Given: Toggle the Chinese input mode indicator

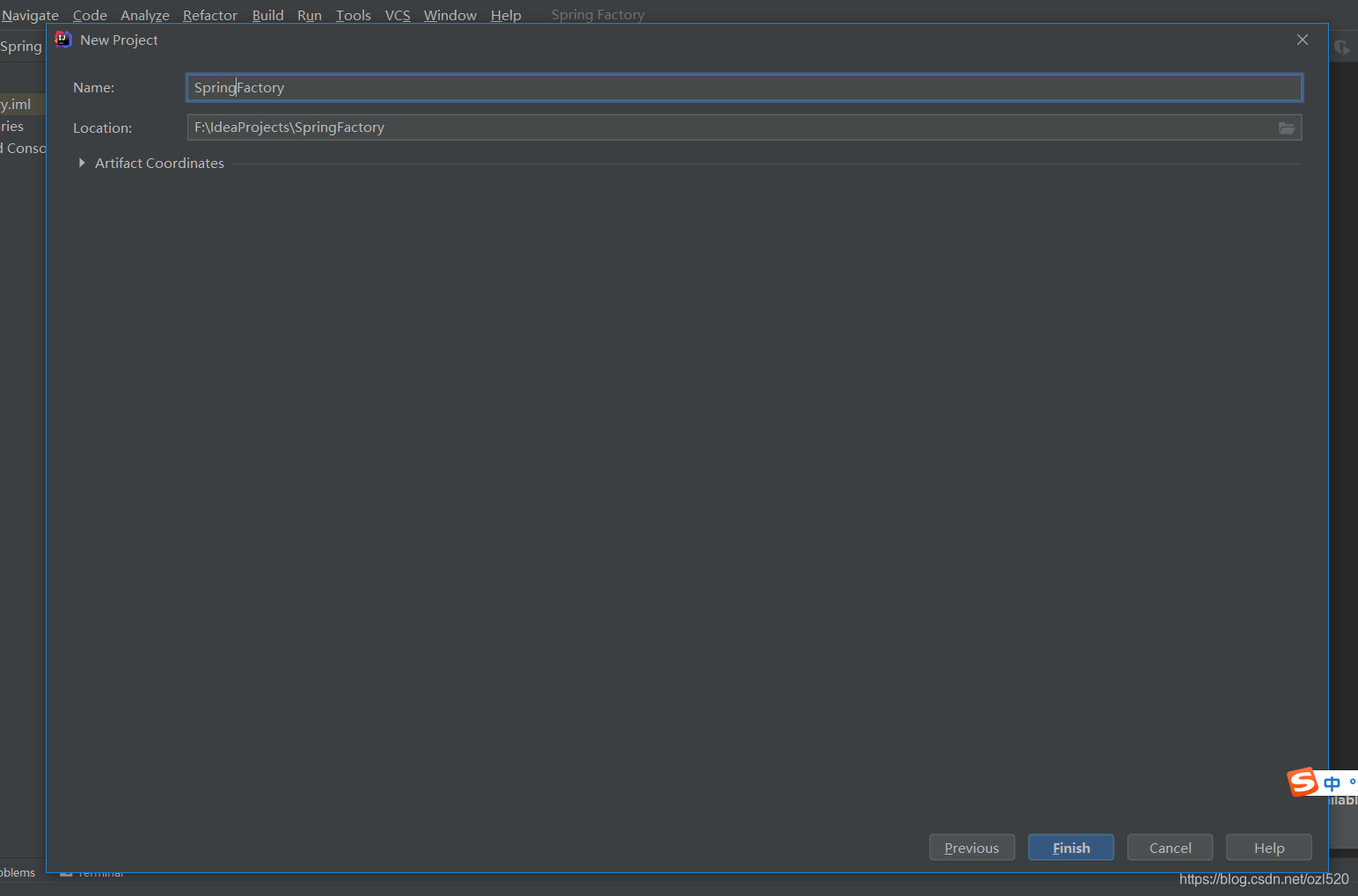Looking at the screenshot, I should [x=1332, y=783].
